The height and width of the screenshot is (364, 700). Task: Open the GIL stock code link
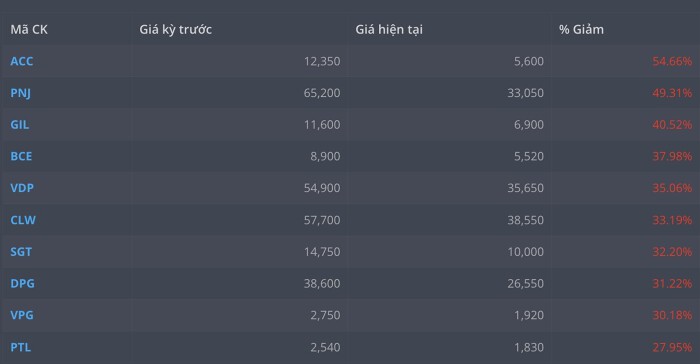click(20, 125)
